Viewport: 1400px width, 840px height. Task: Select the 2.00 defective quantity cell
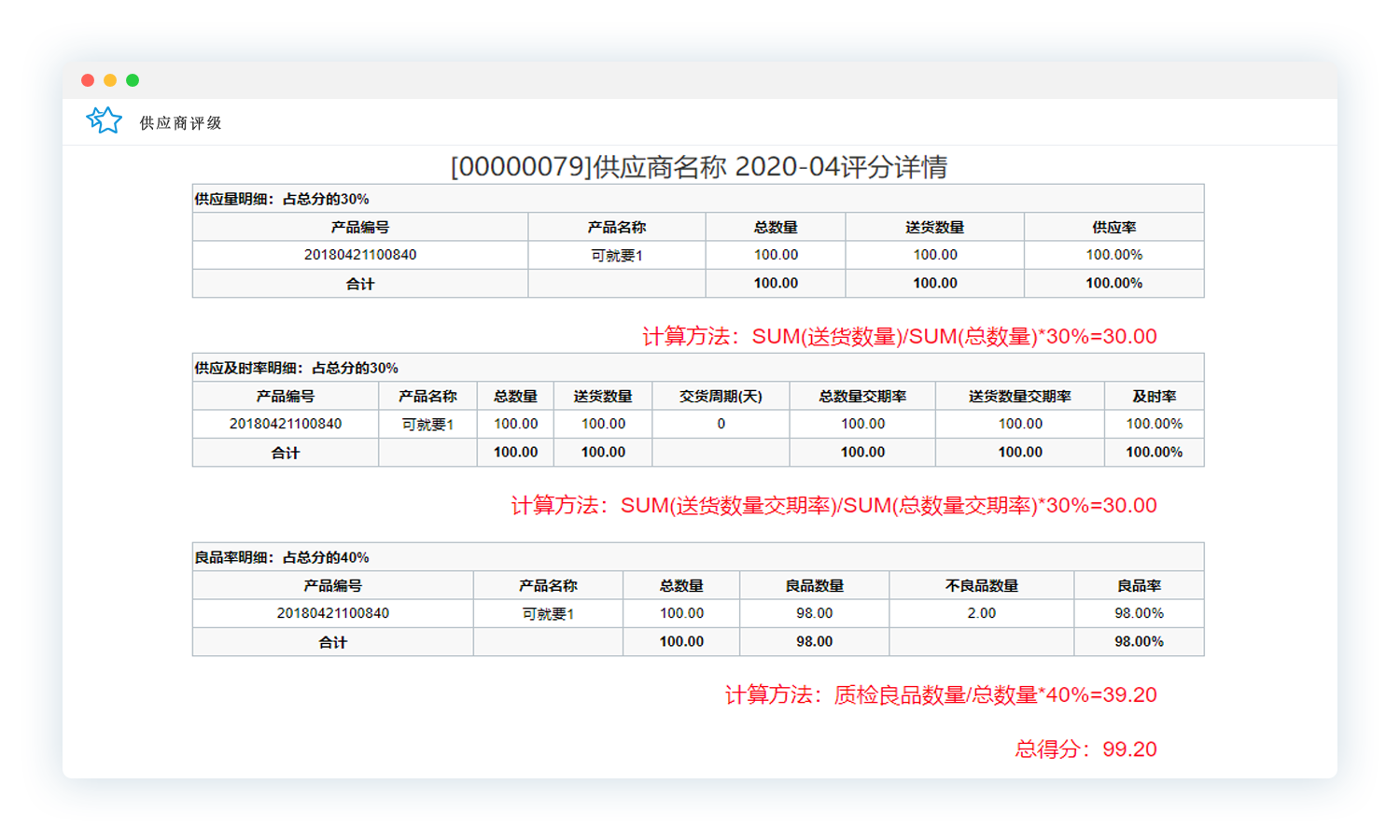click(981, 613)
